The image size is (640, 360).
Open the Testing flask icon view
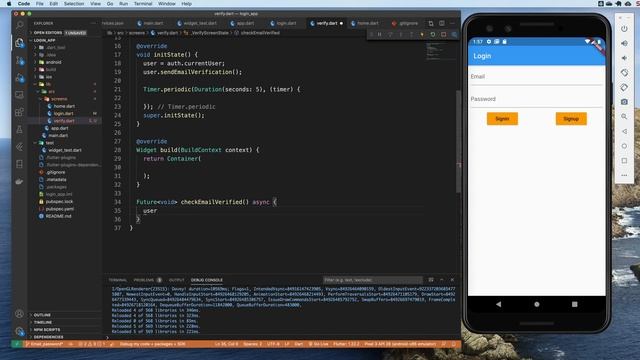click(x=19, y=129)
